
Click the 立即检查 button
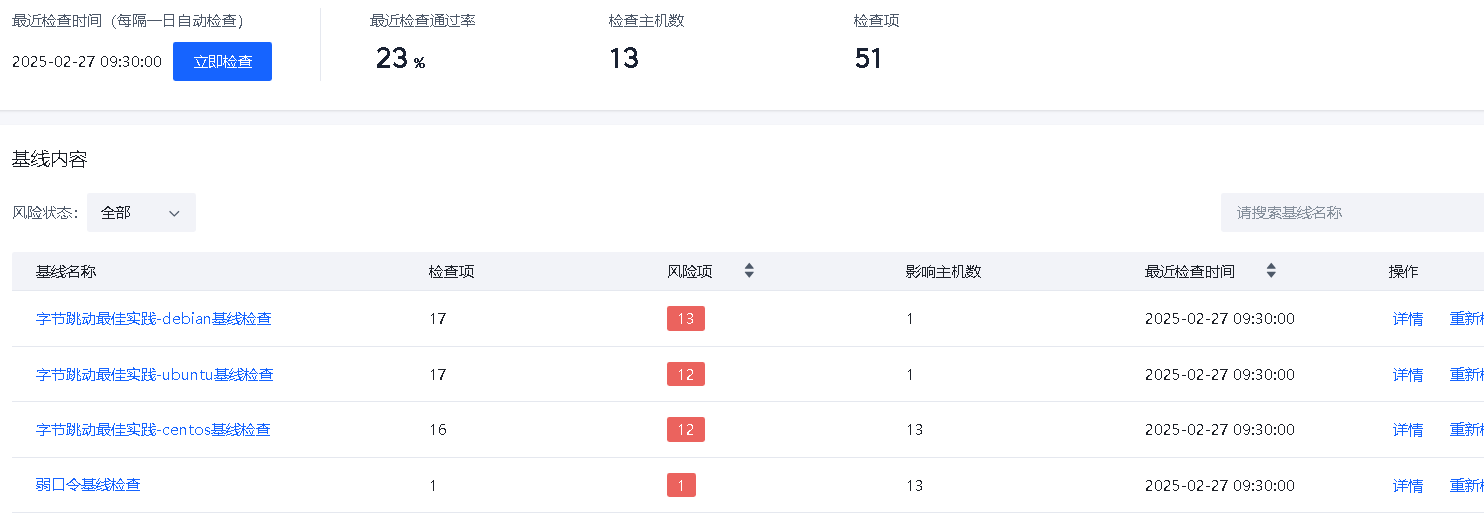coord(222,62)
